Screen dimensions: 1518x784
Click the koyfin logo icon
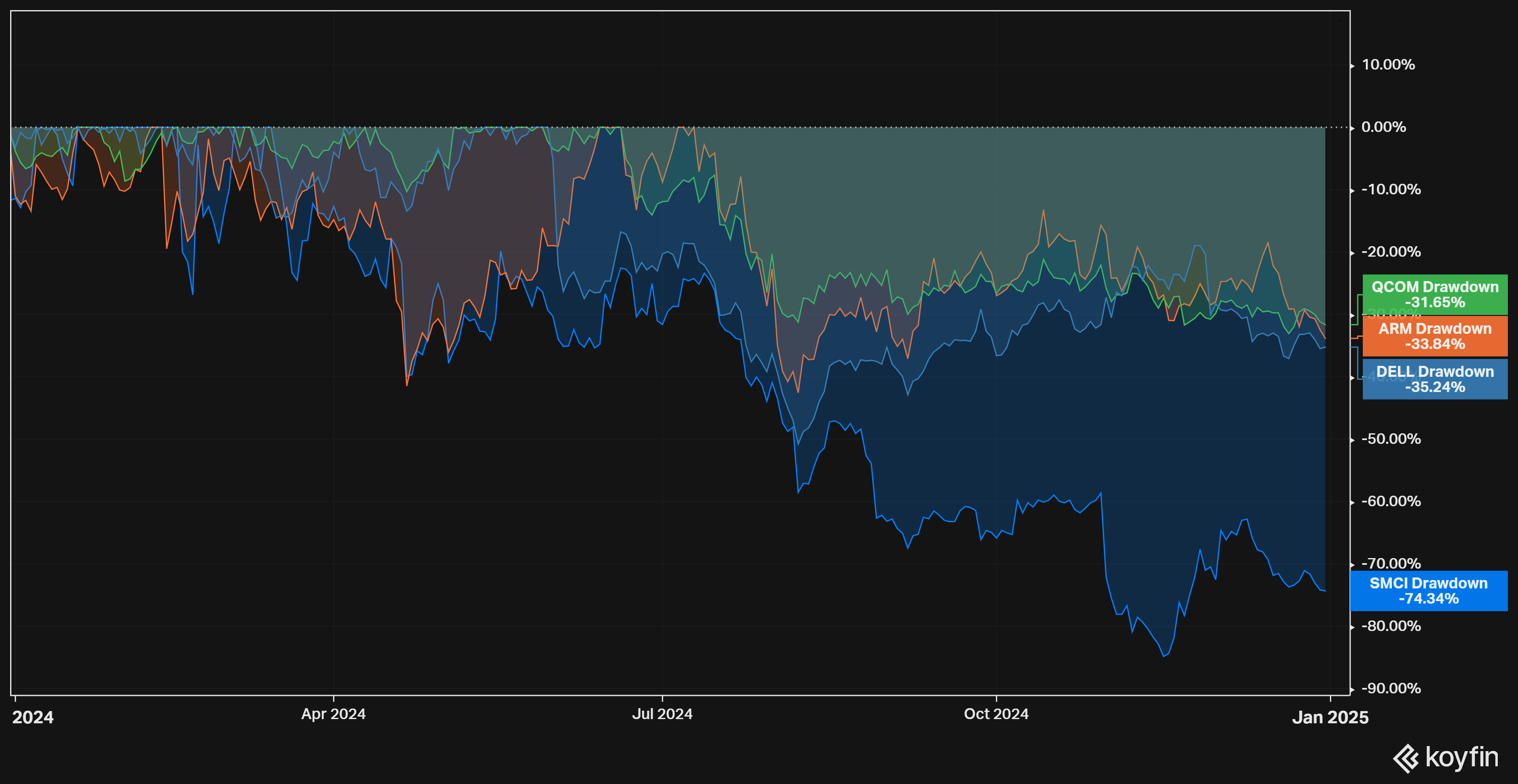tap(1406, 758)
